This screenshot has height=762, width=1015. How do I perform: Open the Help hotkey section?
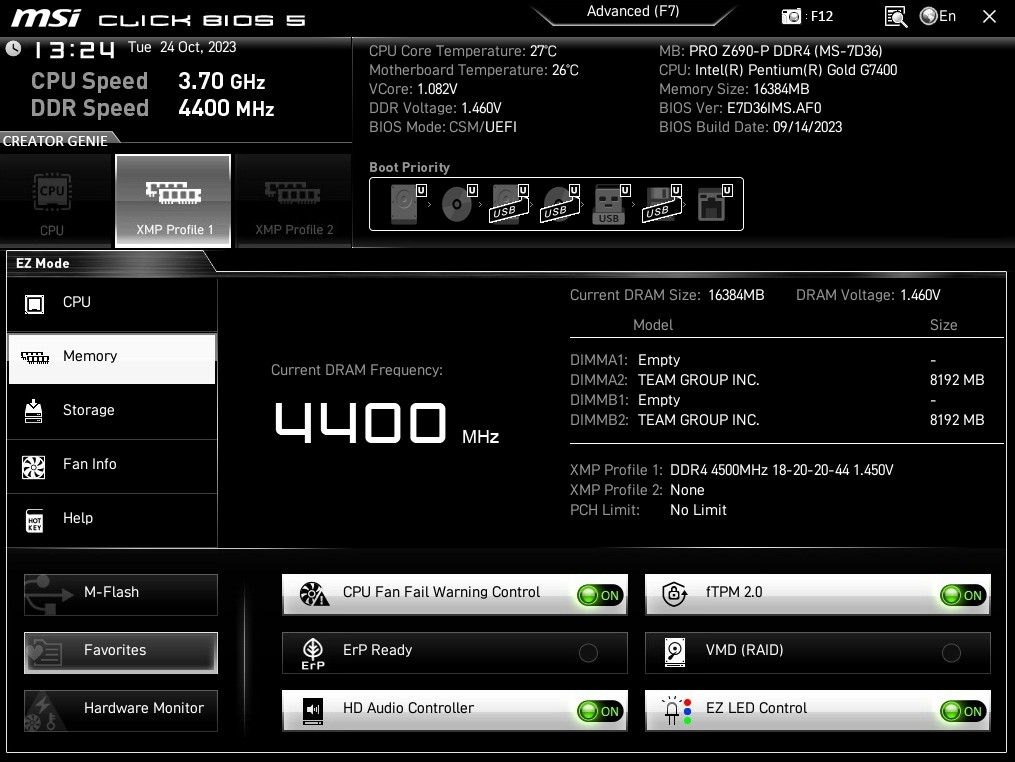(x=112, y=520)
